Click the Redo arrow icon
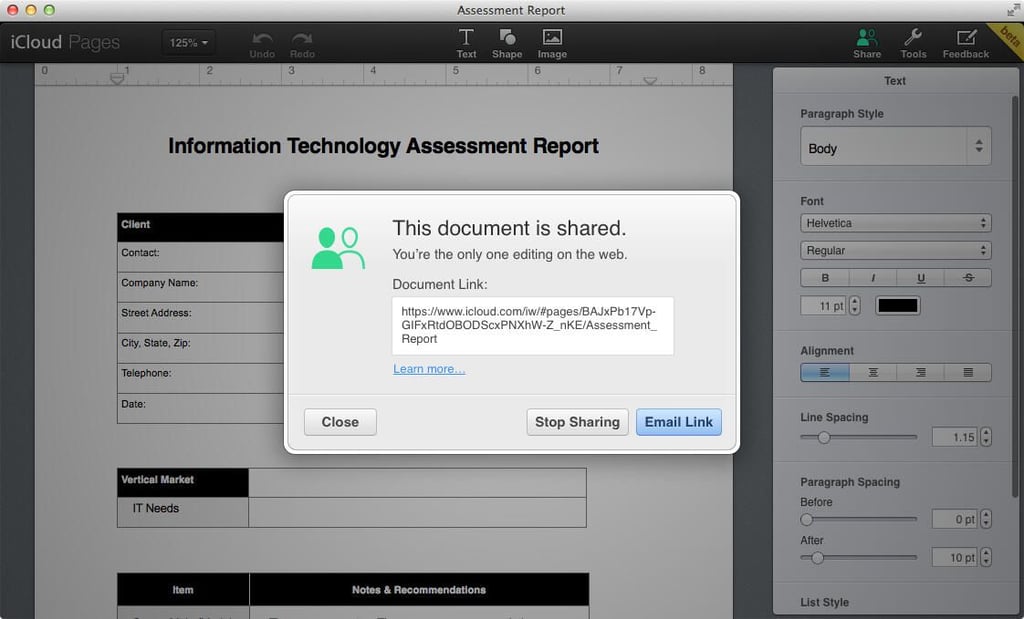The image size is (1024, 619). [302, 39]
